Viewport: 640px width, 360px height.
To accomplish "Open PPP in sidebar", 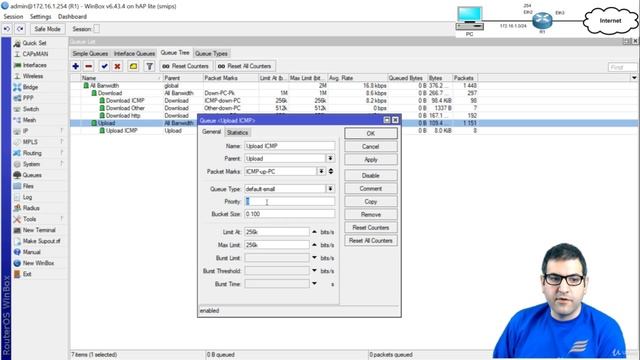I will coord(28,98).
